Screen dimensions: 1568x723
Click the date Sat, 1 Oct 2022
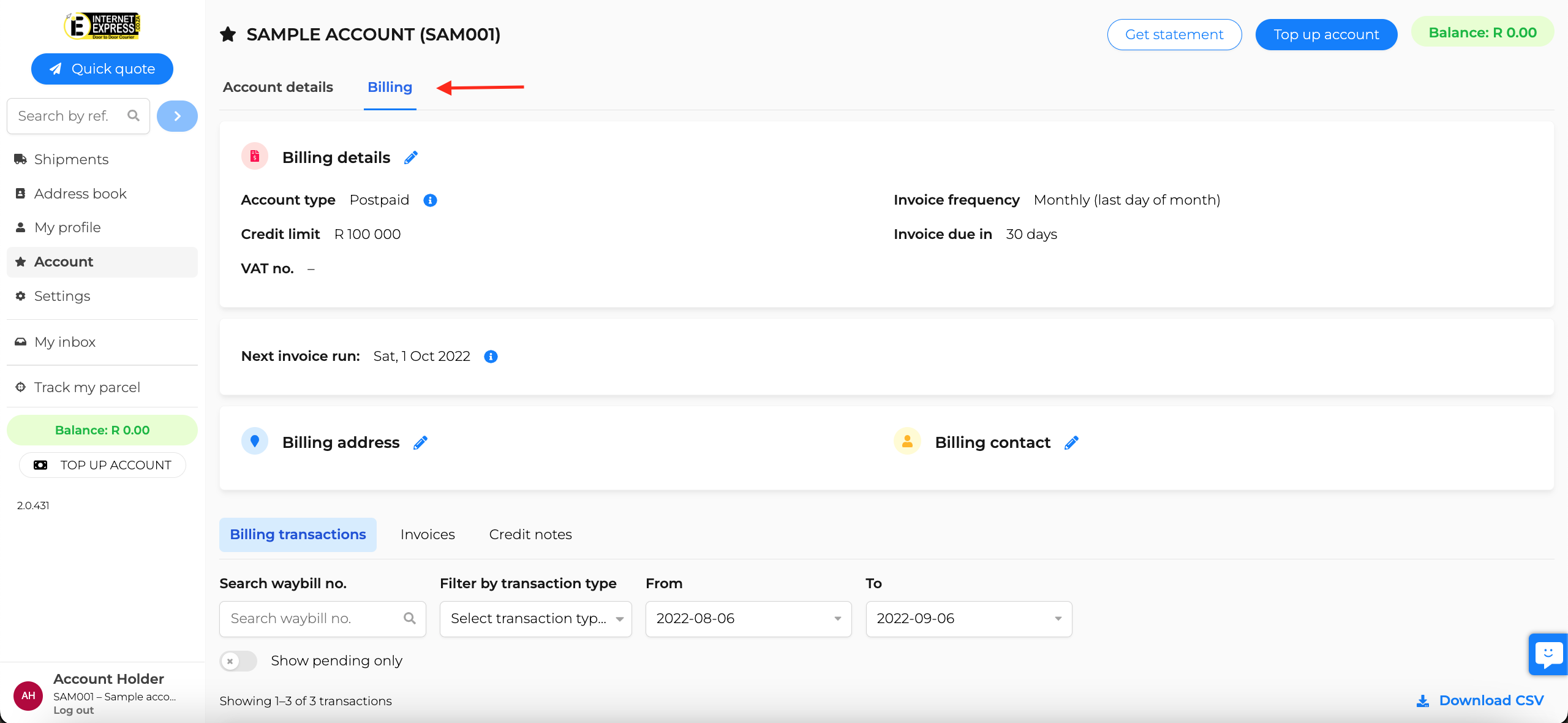(x=421, y=357)
